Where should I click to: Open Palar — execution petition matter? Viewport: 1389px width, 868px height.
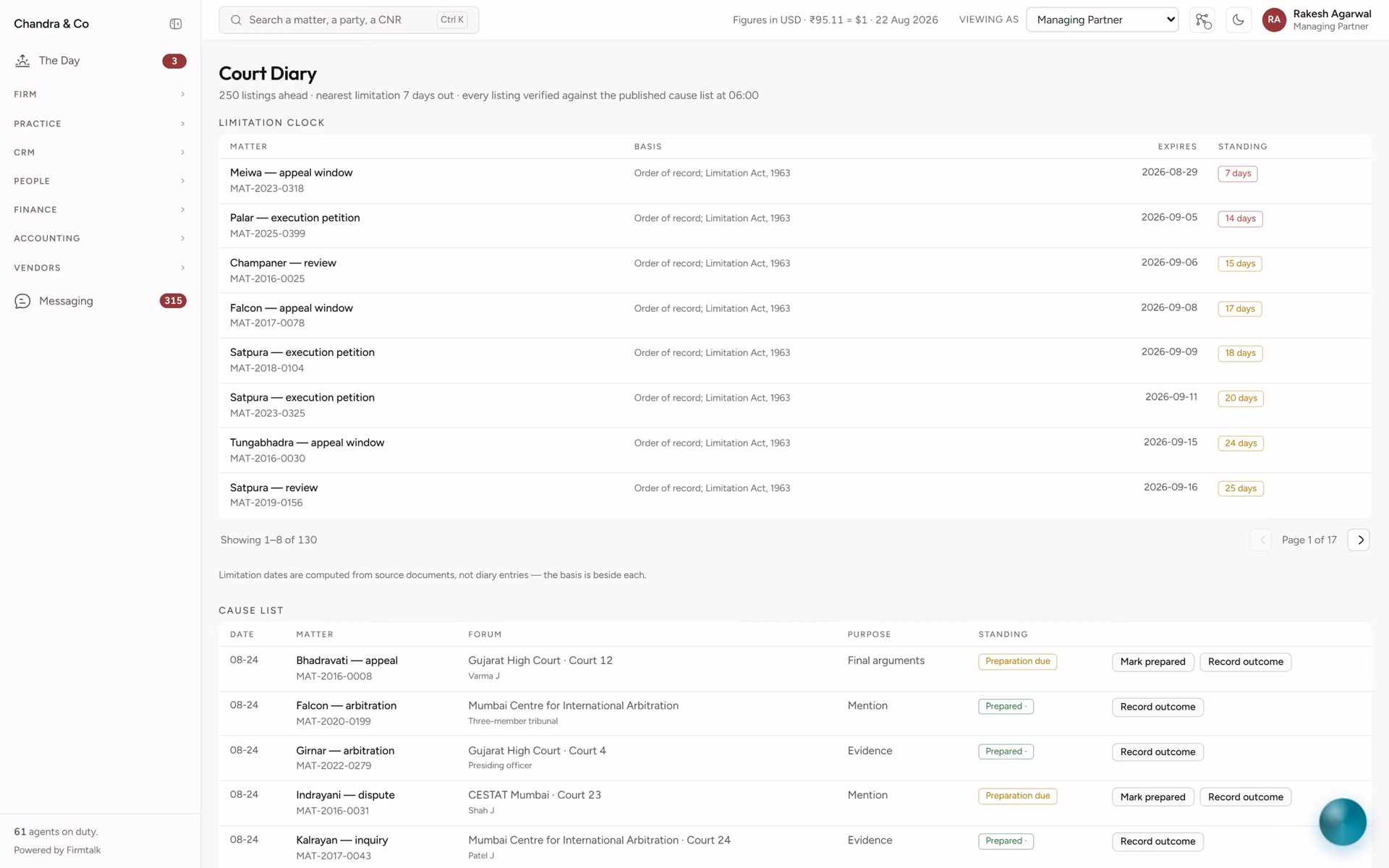(294, 218)
